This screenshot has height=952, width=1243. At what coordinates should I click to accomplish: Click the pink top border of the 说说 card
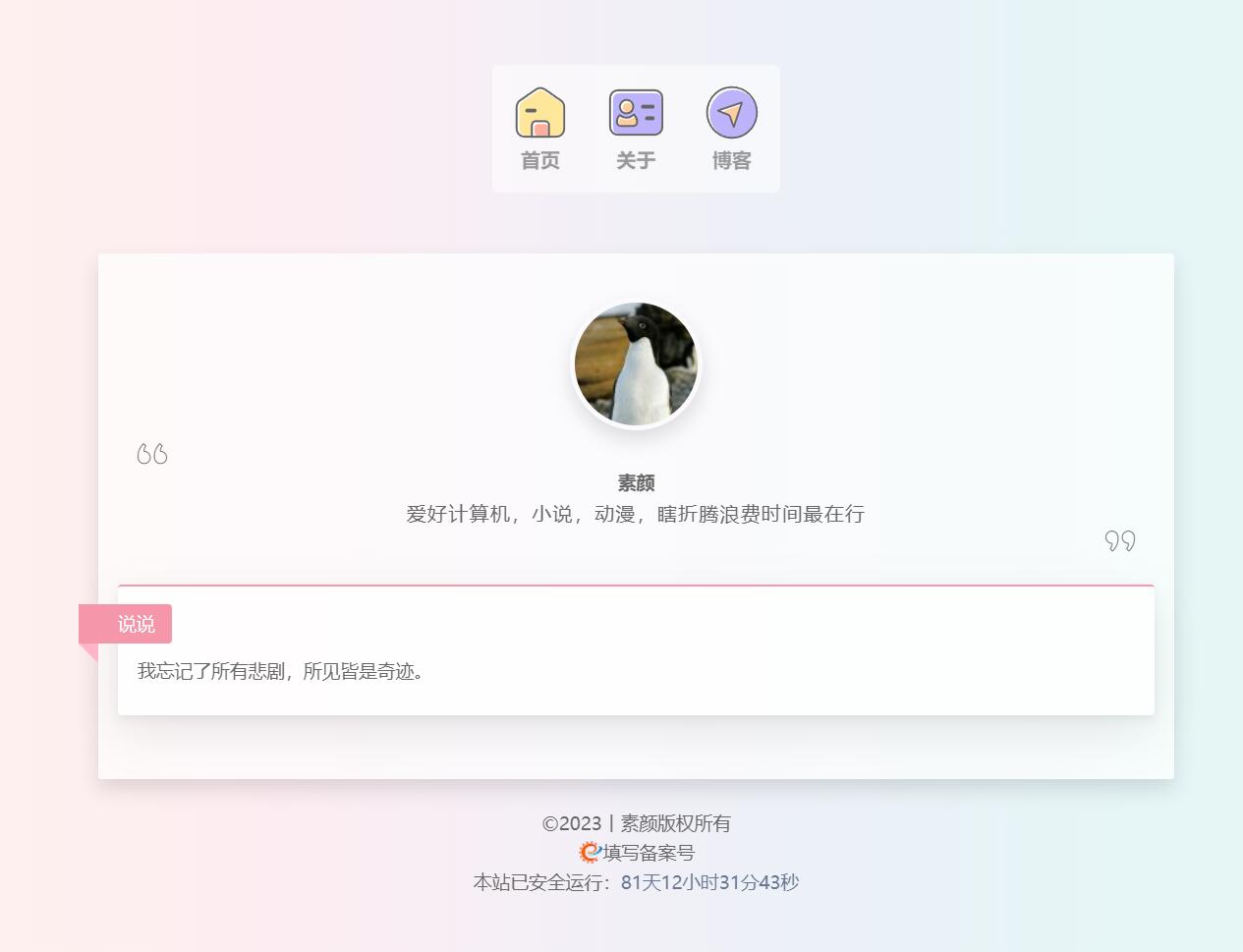636,586
